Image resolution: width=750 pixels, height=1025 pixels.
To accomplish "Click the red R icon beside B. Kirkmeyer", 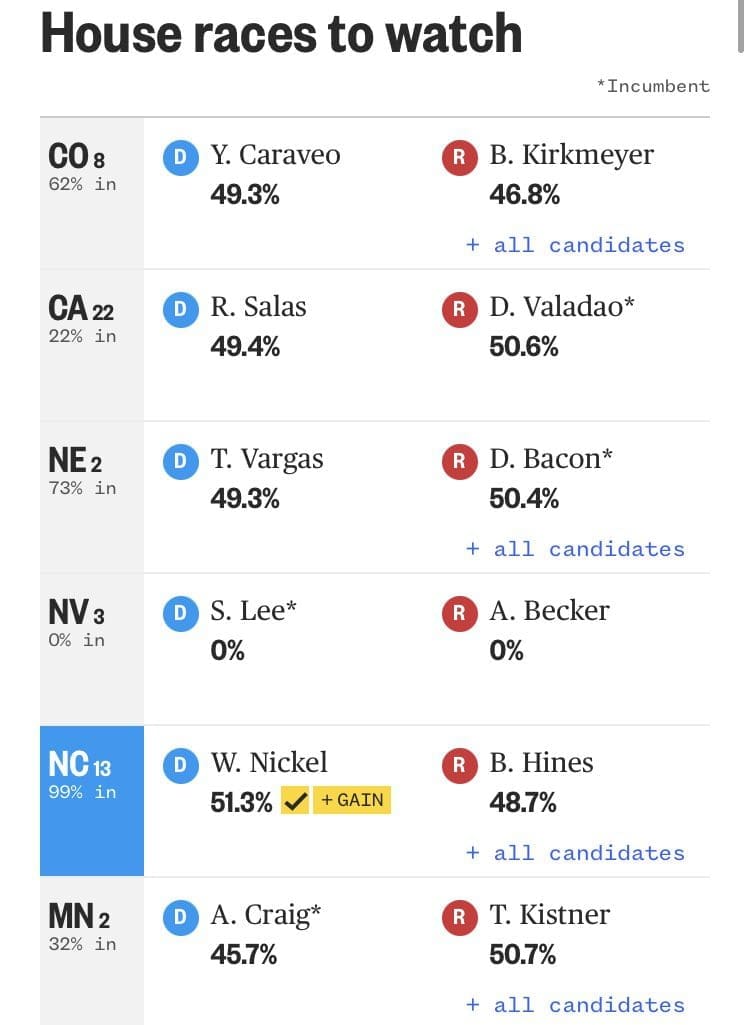I will (x=459, y=156).
